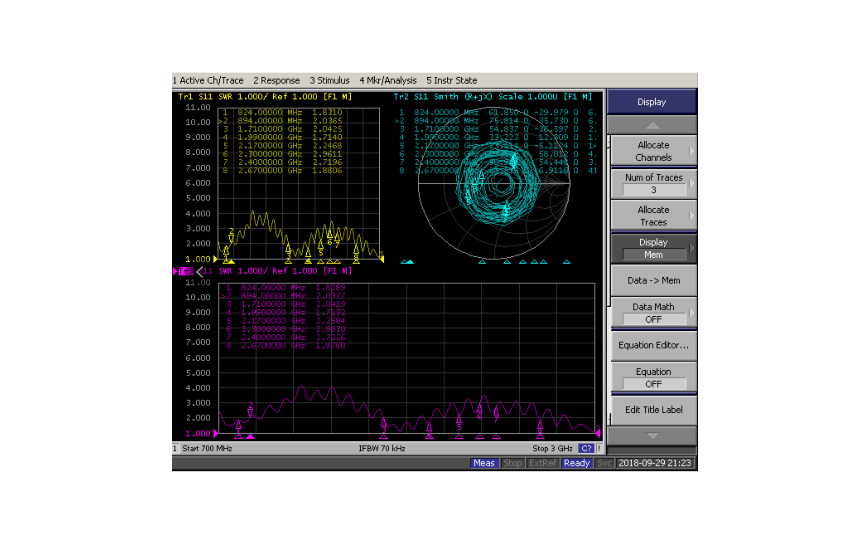The height and width of the screenshot is (540, 850).
Task: Select the Num of Traces value field
Action: (x=652, y=190)
